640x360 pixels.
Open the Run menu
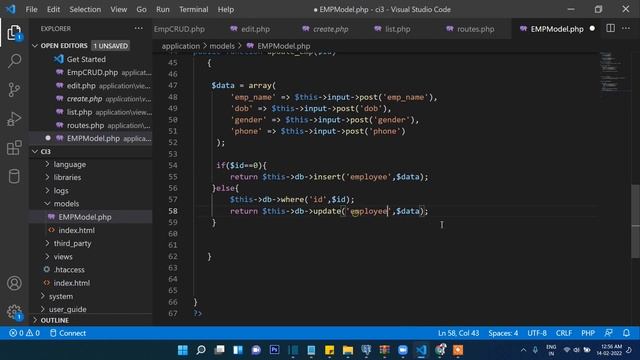162,9
